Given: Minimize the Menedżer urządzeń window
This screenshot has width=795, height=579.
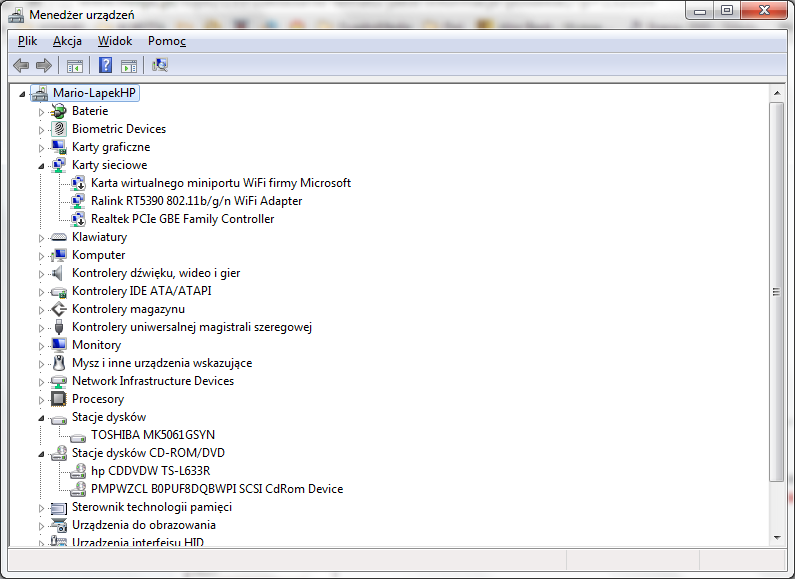Looking at the screenshot, I should 700,11.
